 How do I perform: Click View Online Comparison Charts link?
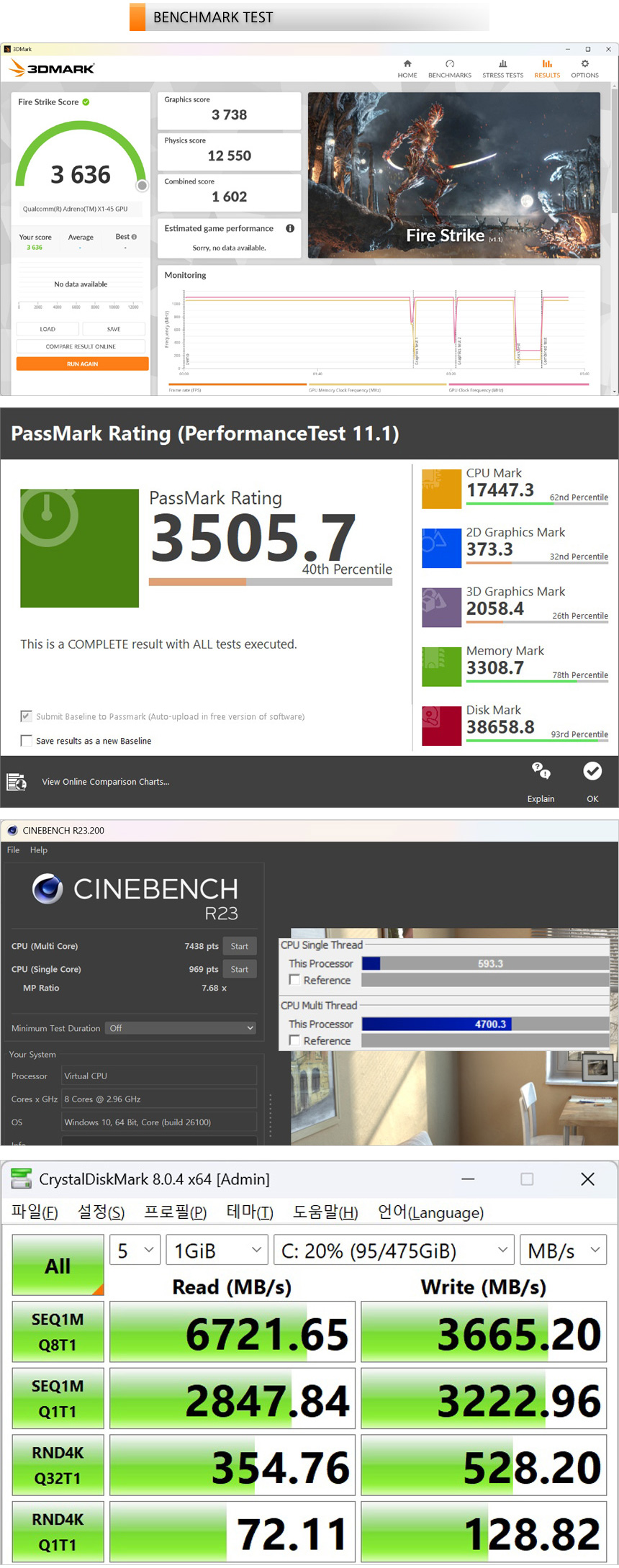click(105, 782)
